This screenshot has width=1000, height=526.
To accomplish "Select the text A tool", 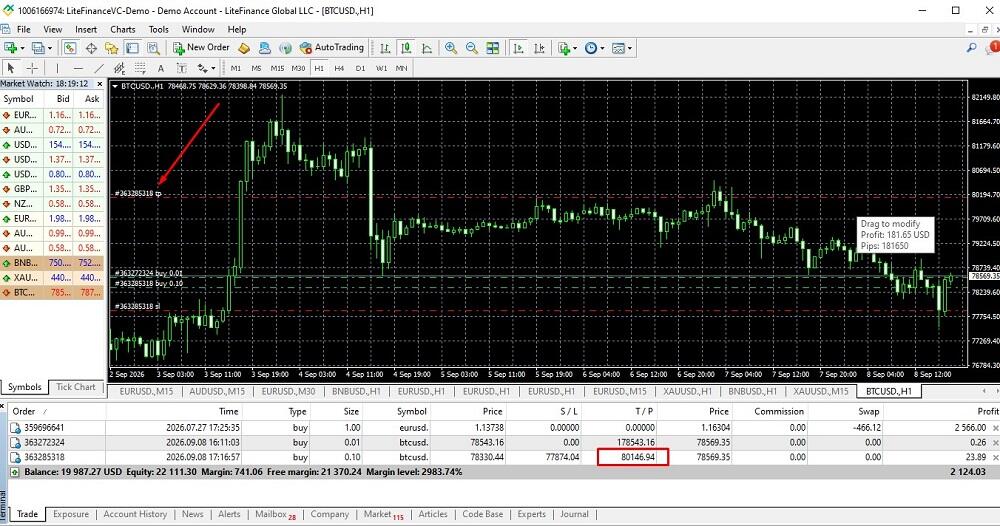I will [161, 68].
